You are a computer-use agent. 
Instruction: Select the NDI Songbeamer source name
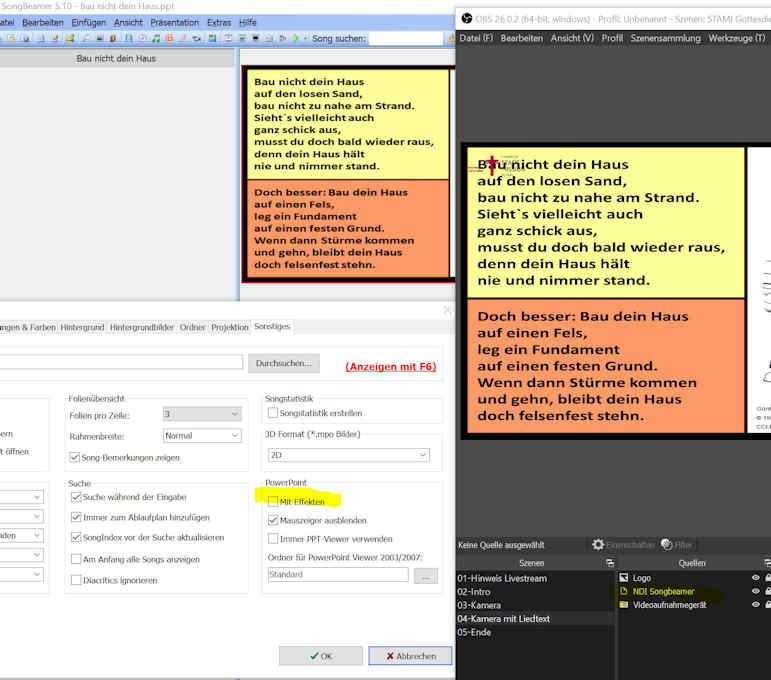[x=663, y=591]
